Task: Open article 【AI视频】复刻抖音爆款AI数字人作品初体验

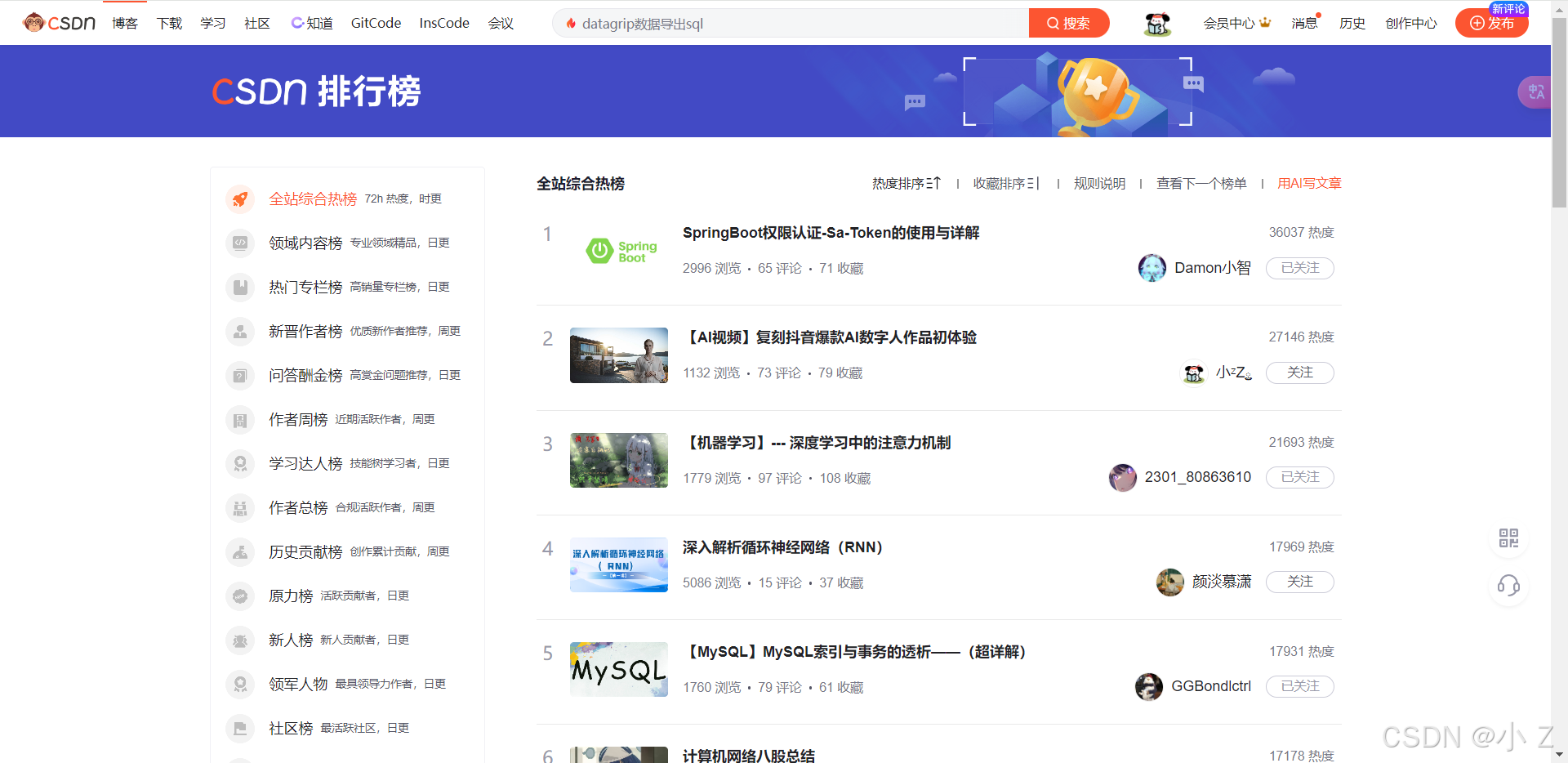Action: point(830,337)
